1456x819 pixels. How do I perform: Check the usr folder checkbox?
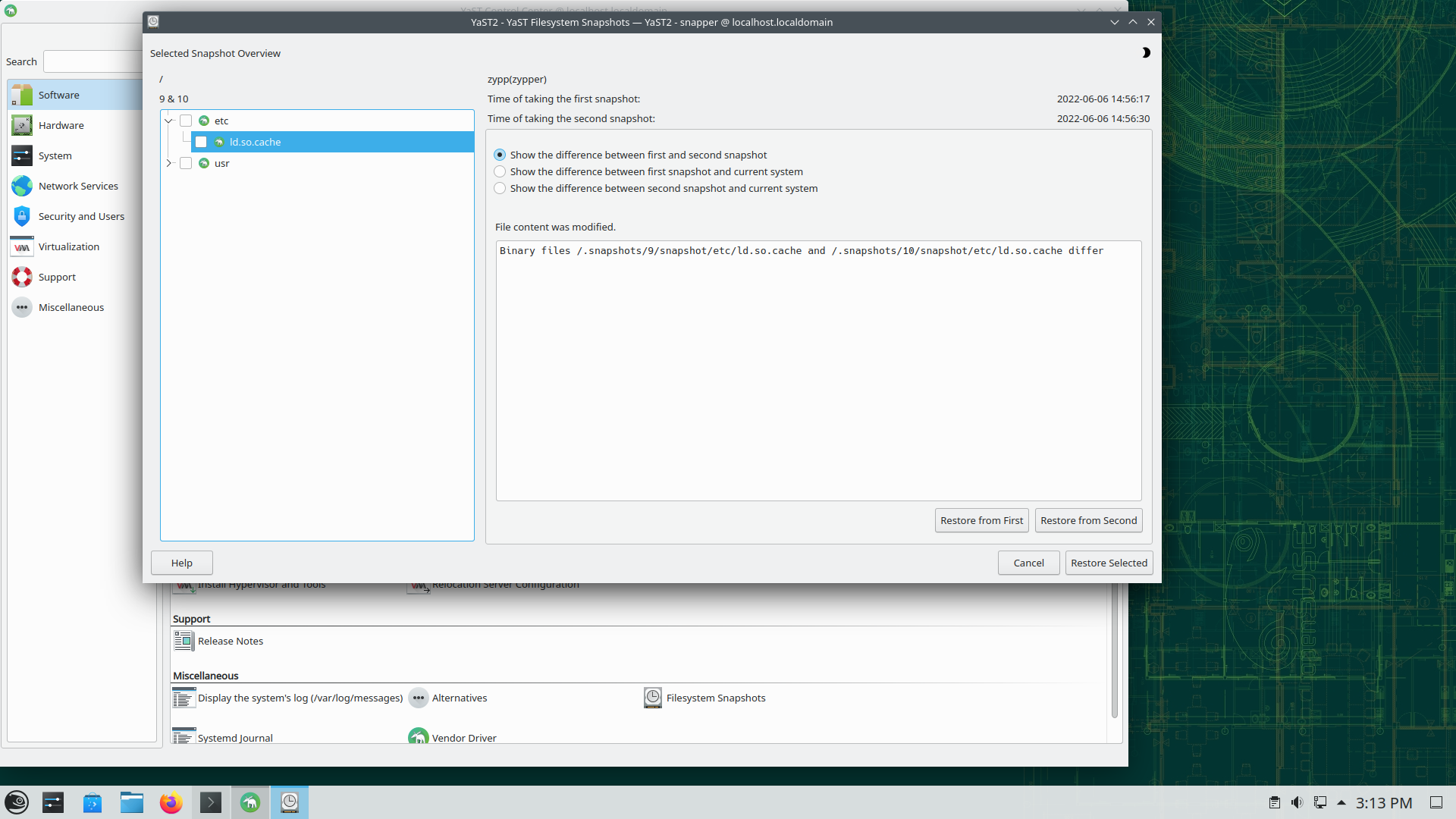tap(186, 163)
